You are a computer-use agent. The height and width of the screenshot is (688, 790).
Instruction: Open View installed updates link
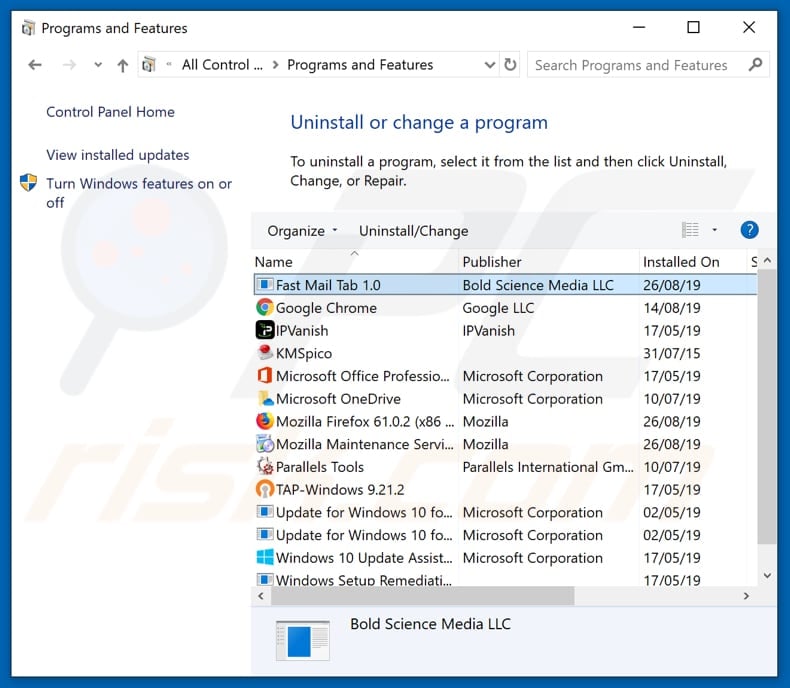pos(117,155)
